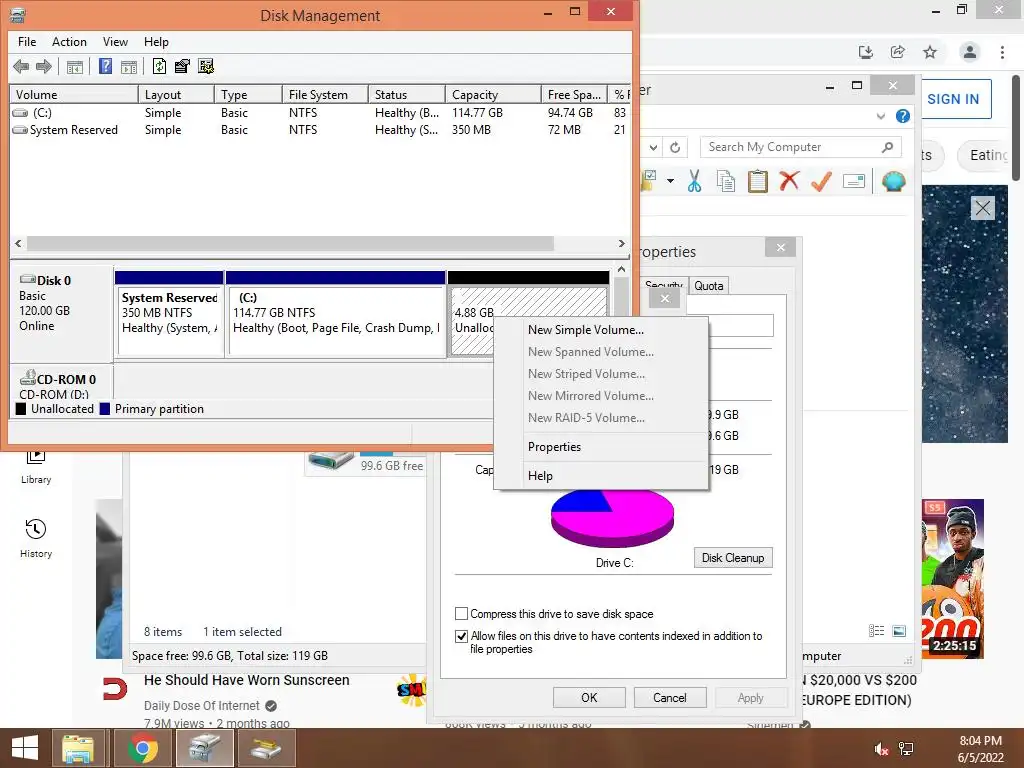
Task: Expand the Explorer ribbon chevron
Action: click(x=881, y=116)
